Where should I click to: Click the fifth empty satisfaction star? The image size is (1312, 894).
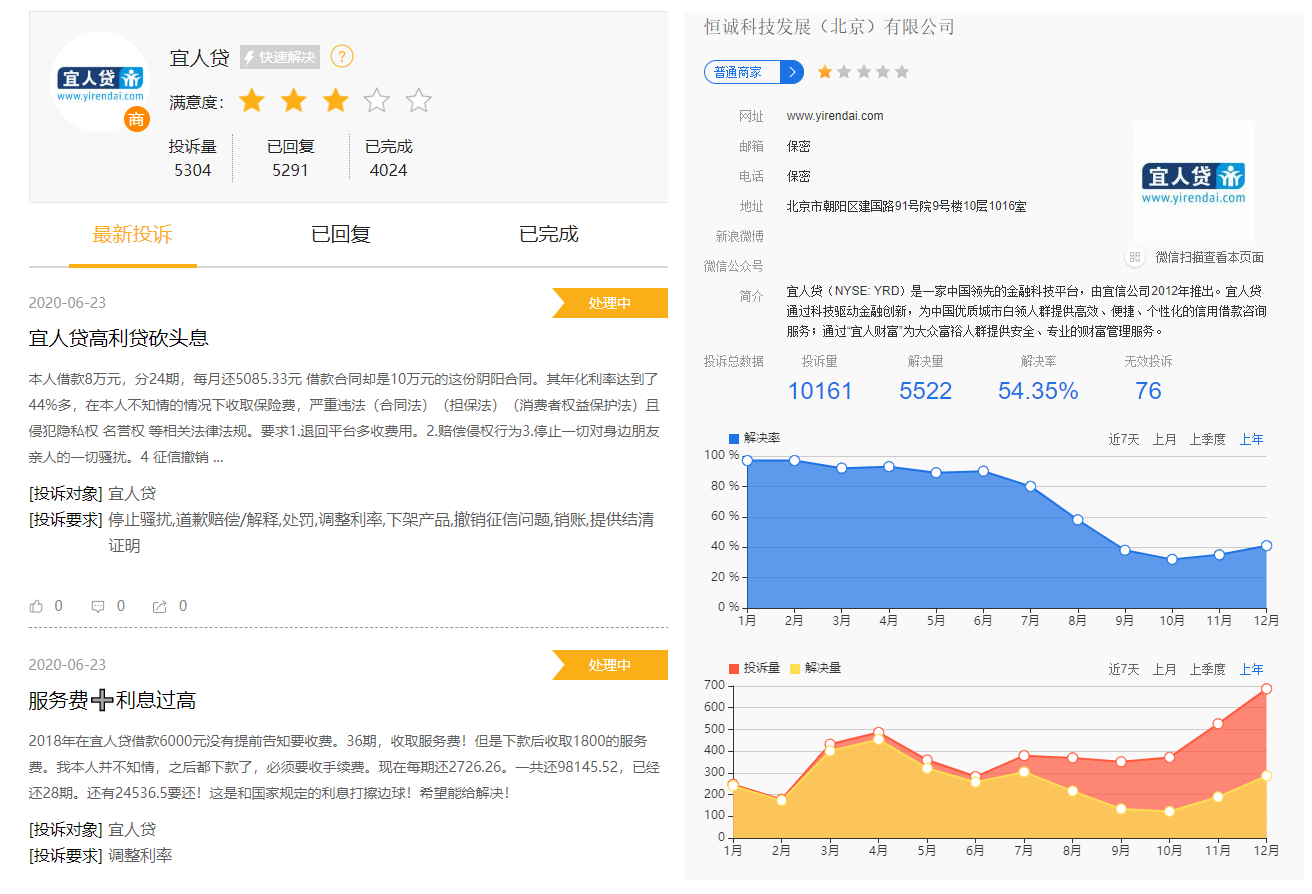tap(419, 101)
